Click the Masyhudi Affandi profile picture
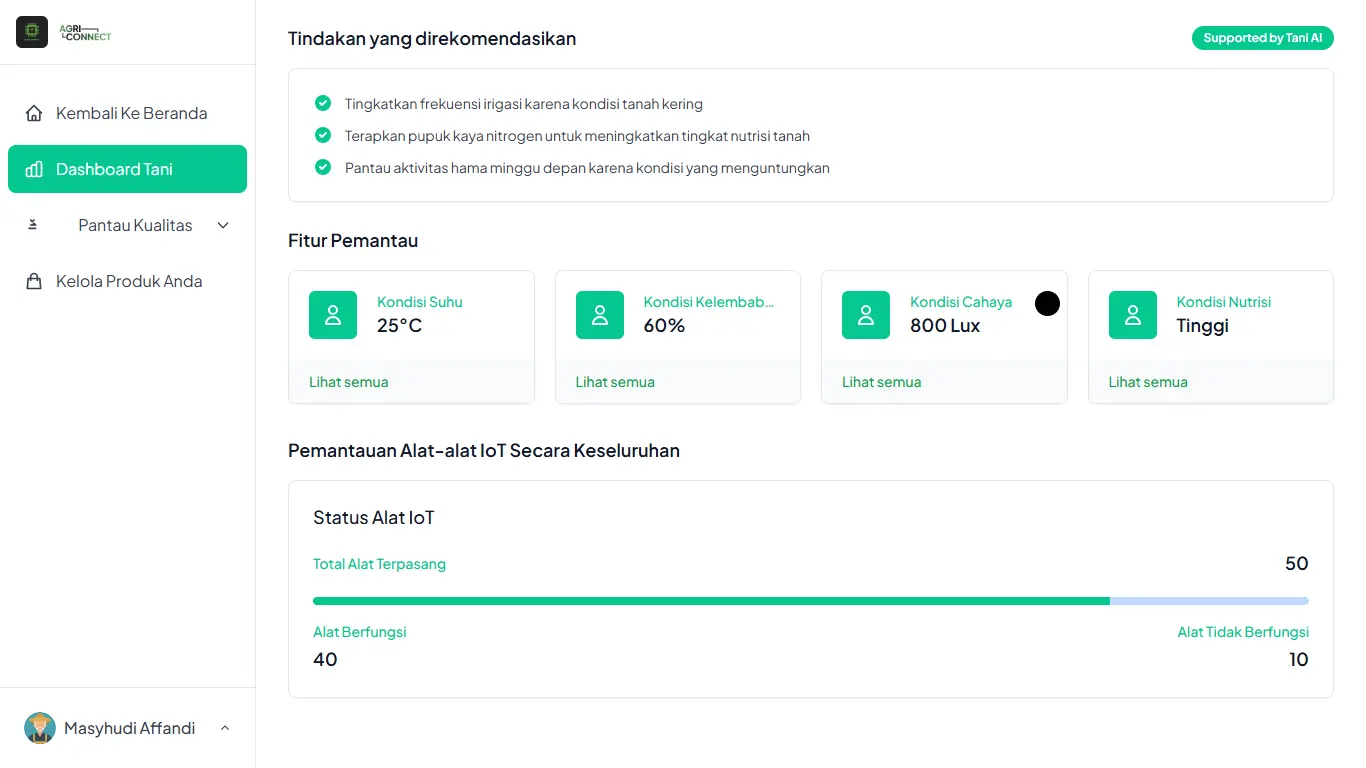Viewport: 1366px width, 768px height. tap(39, 728)
